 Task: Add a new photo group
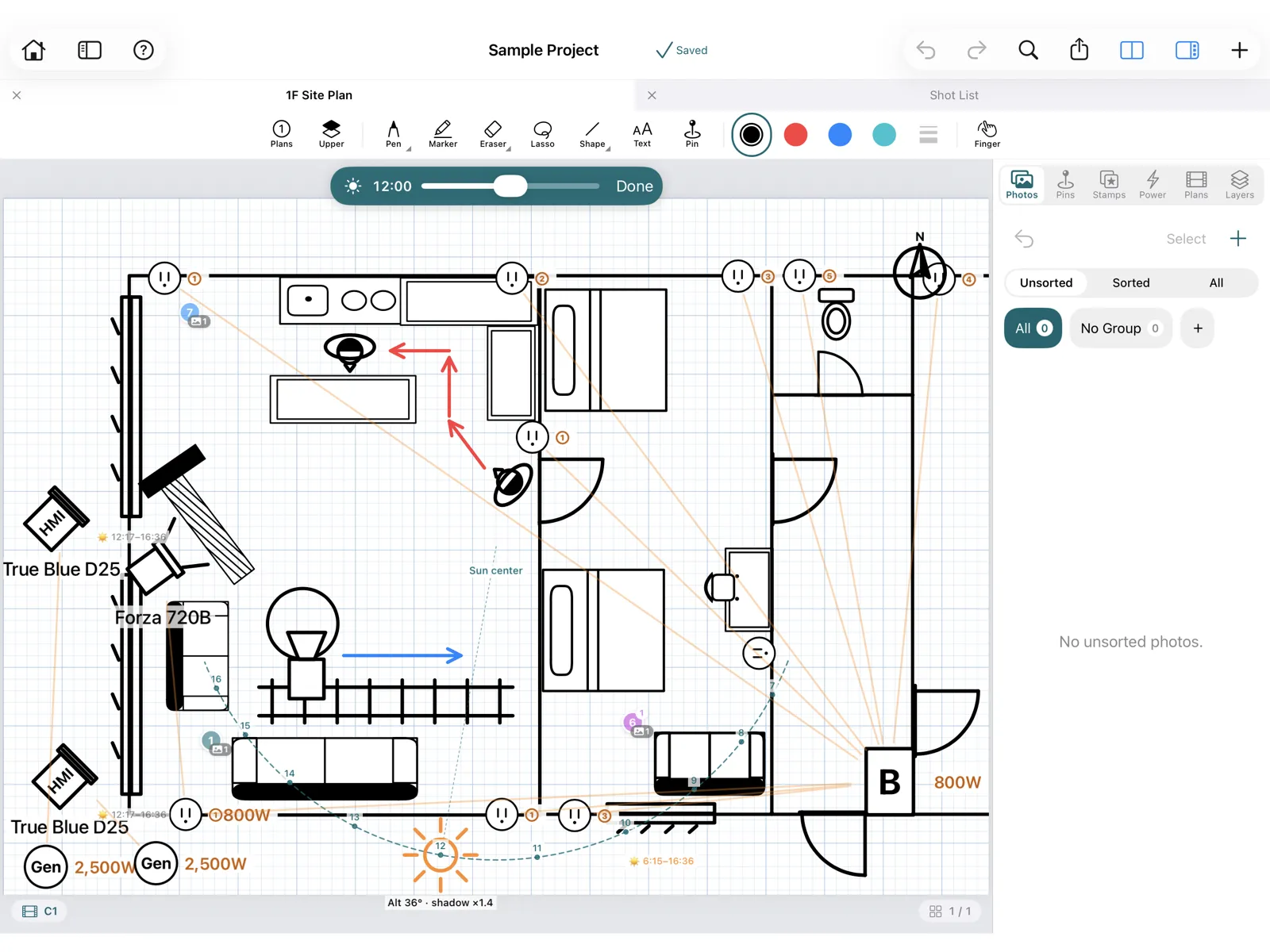(1198, 328)
